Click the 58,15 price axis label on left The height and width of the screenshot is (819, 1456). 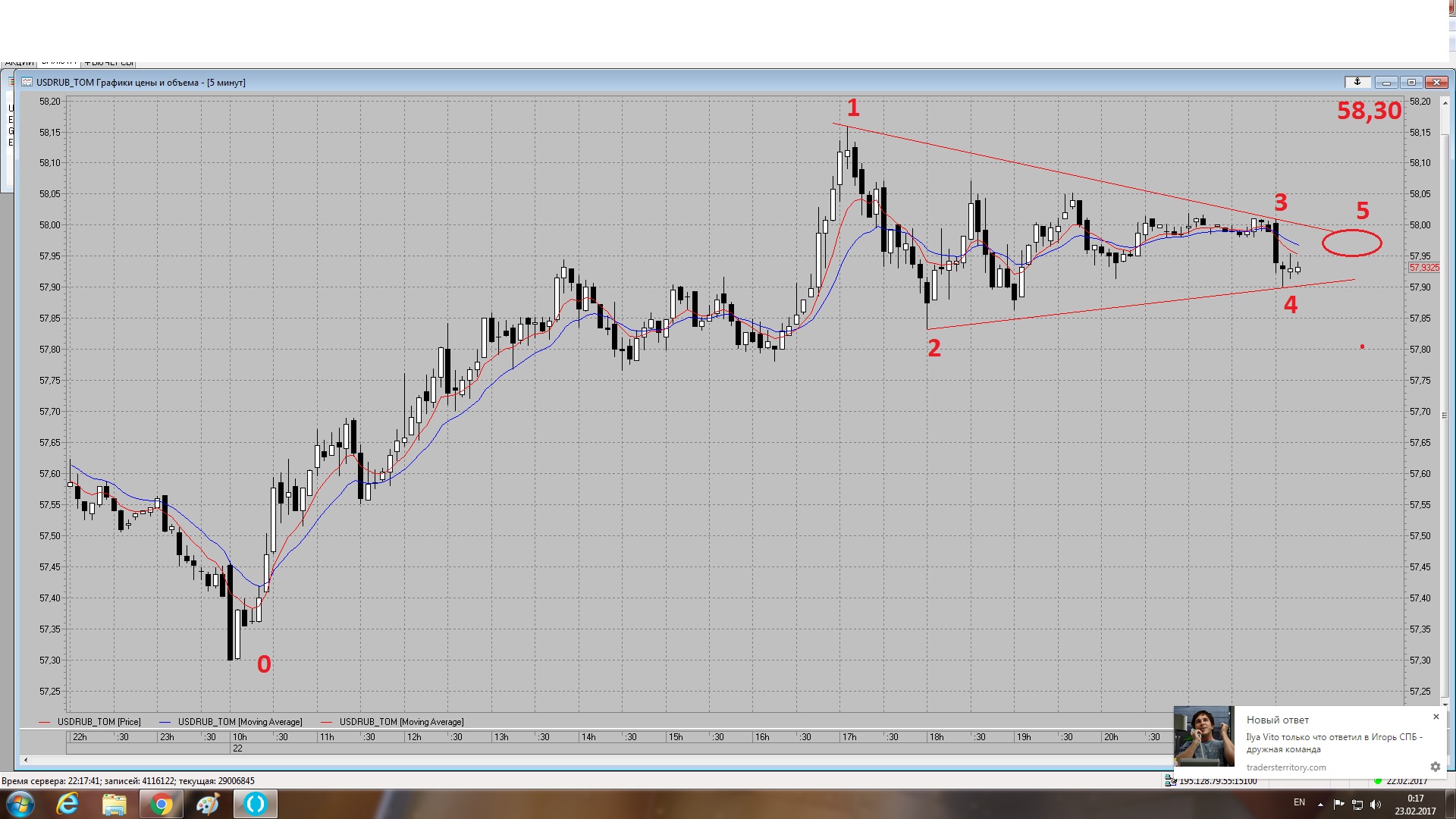[49, 133]
